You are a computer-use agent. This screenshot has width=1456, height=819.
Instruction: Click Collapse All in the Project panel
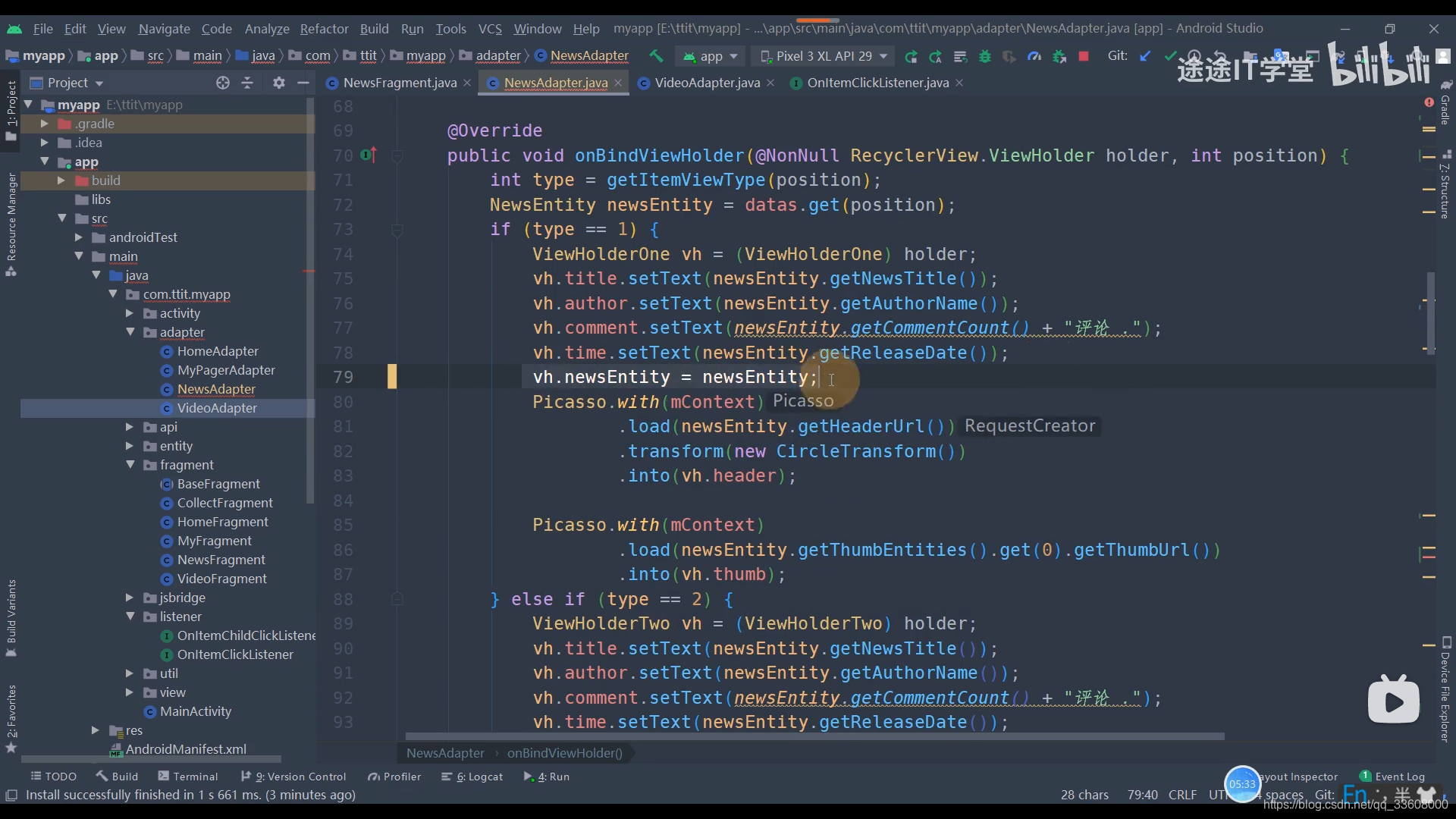pos(247,83)
